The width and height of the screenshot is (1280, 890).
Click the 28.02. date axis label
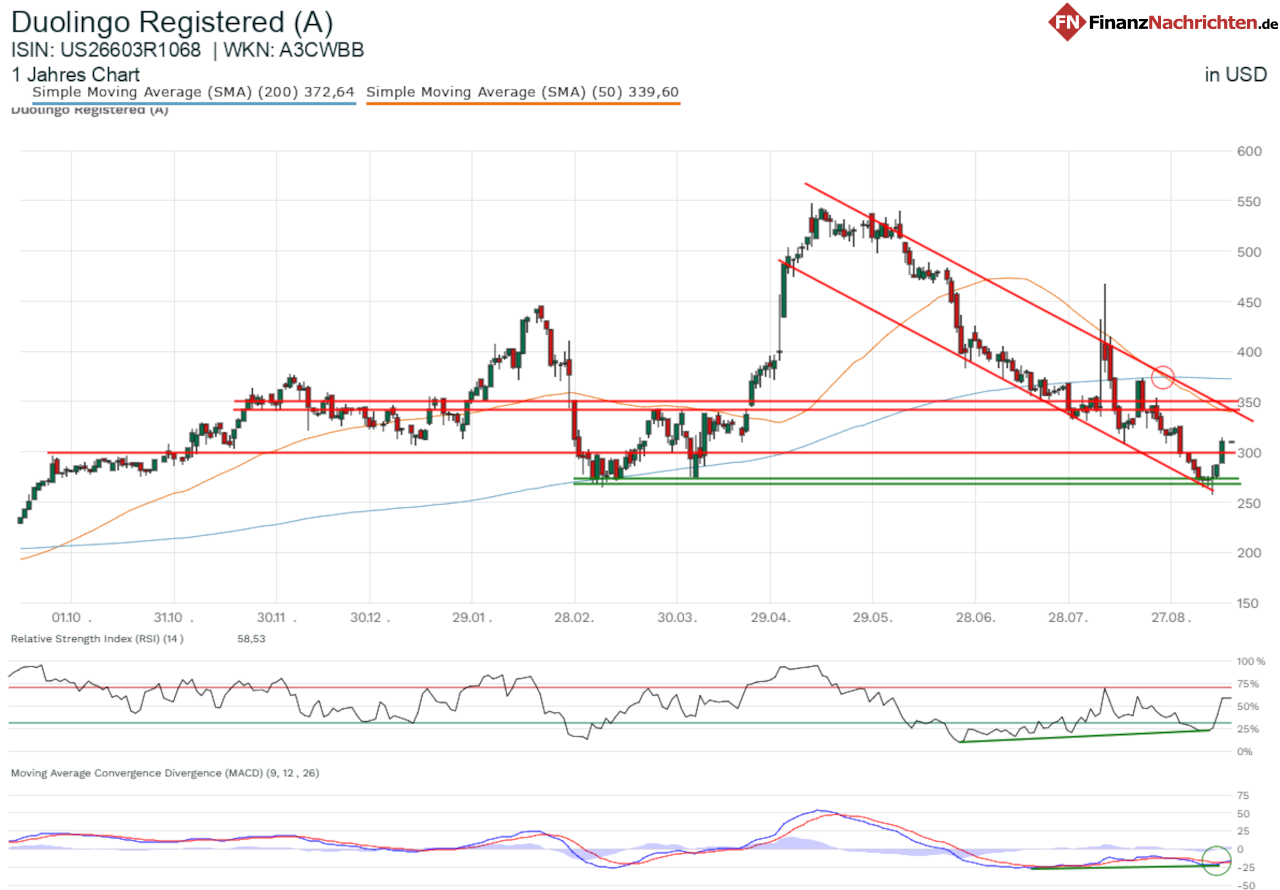click(574, 618)
